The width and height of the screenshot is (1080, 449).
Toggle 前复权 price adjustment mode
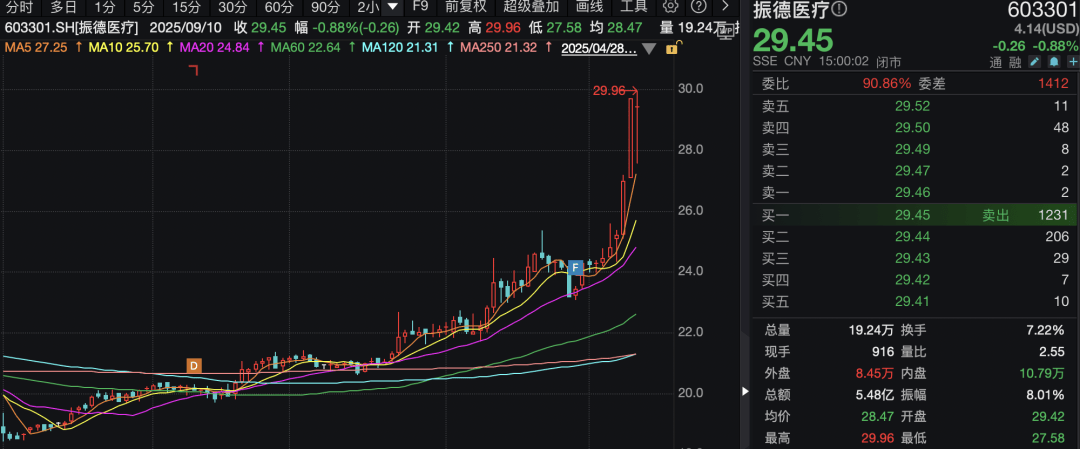coord(466,7)
